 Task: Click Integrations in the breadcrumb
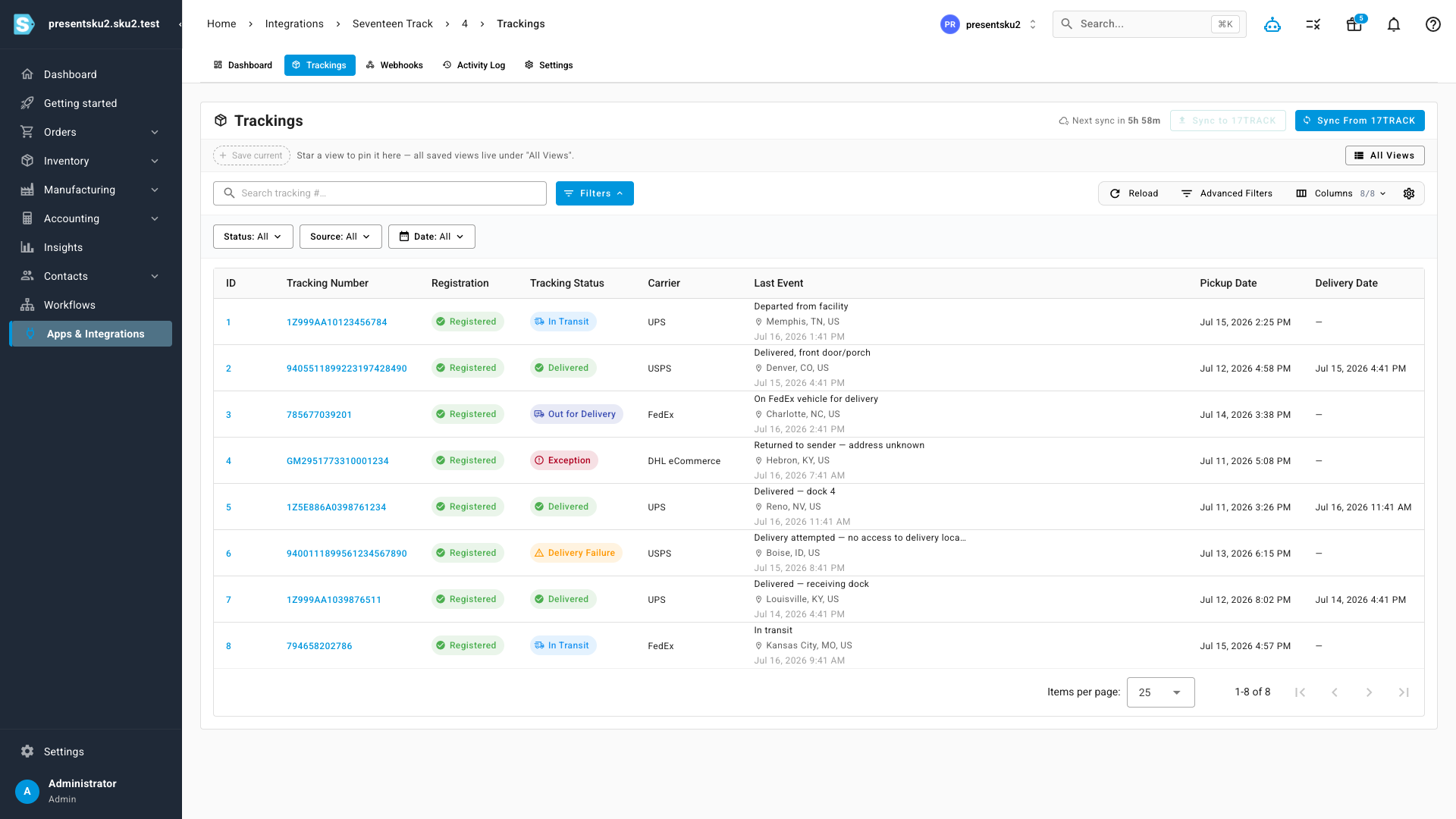pos(294,24)
